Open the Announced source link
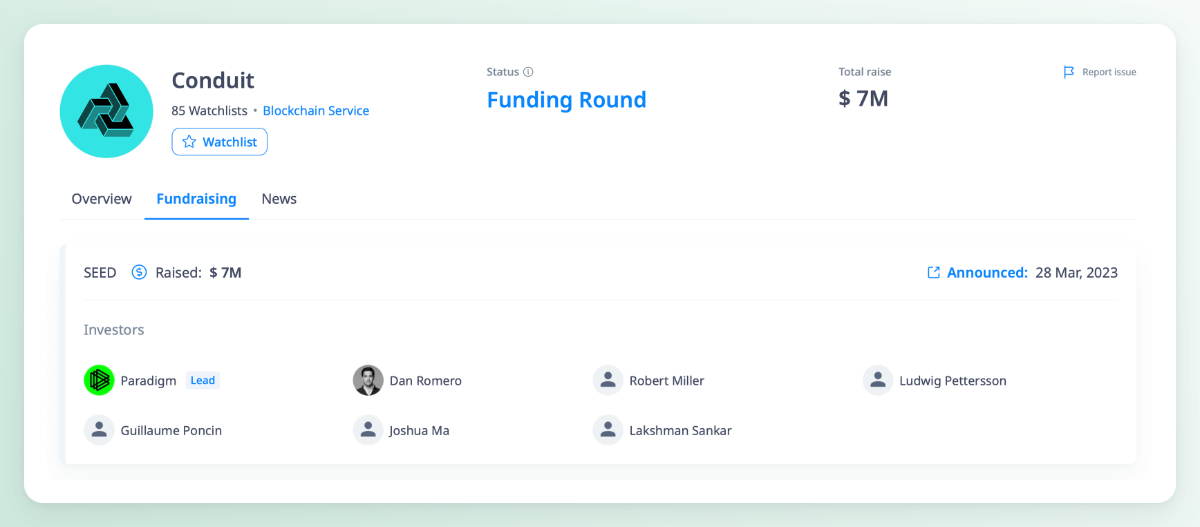 [987, 272]
